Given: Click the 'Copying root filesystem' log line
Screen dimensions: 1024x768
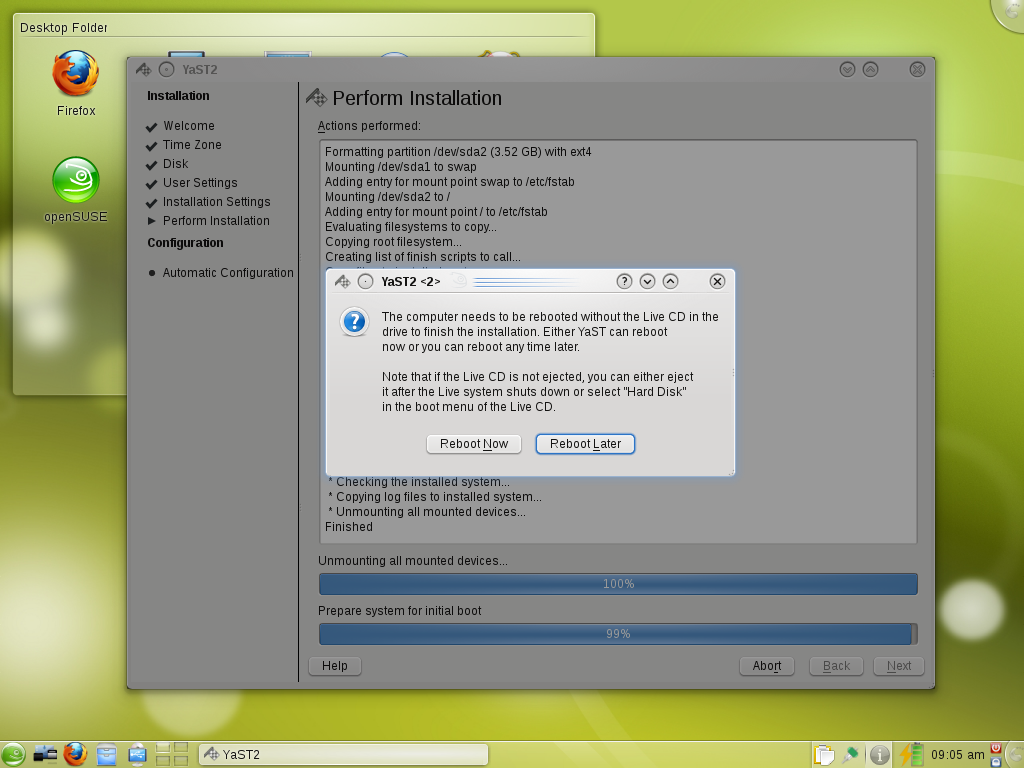Looking at the screenshot, I should [393, 242].
